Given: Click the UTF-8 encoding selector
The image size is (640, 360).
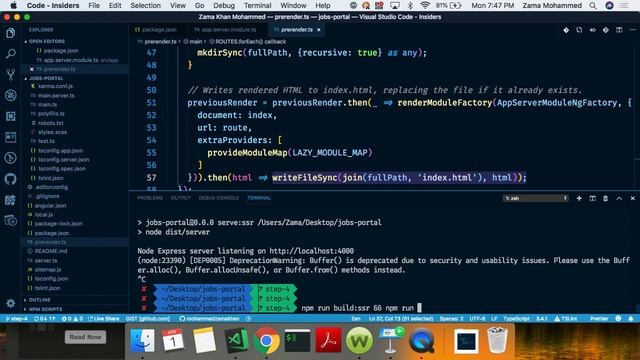Looking at the screenshot, I should 477,318.
